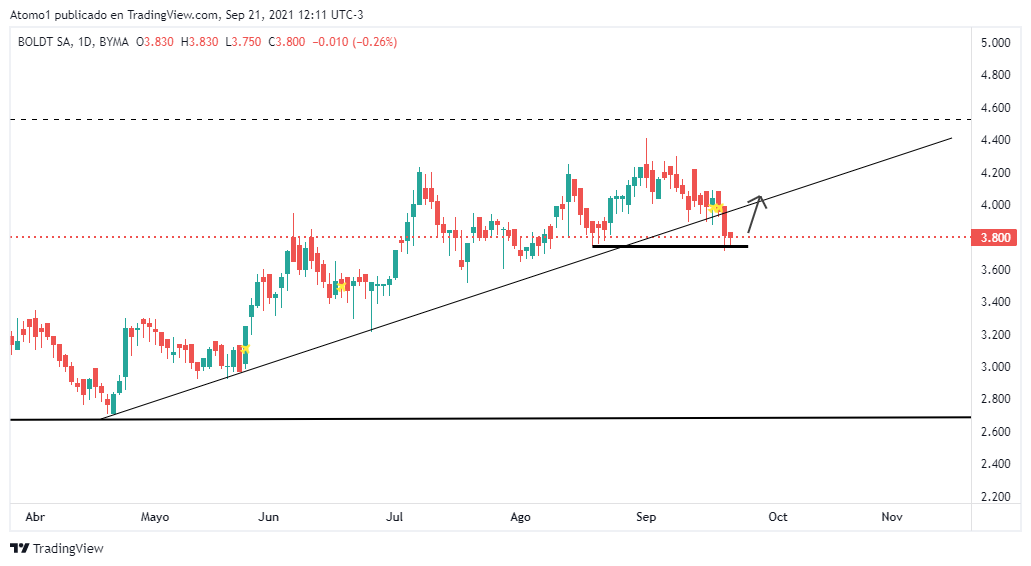This screenshot has width=1031, height=566.
Task: Select the short thick support line near 3.750
Action: coord(670,246)
